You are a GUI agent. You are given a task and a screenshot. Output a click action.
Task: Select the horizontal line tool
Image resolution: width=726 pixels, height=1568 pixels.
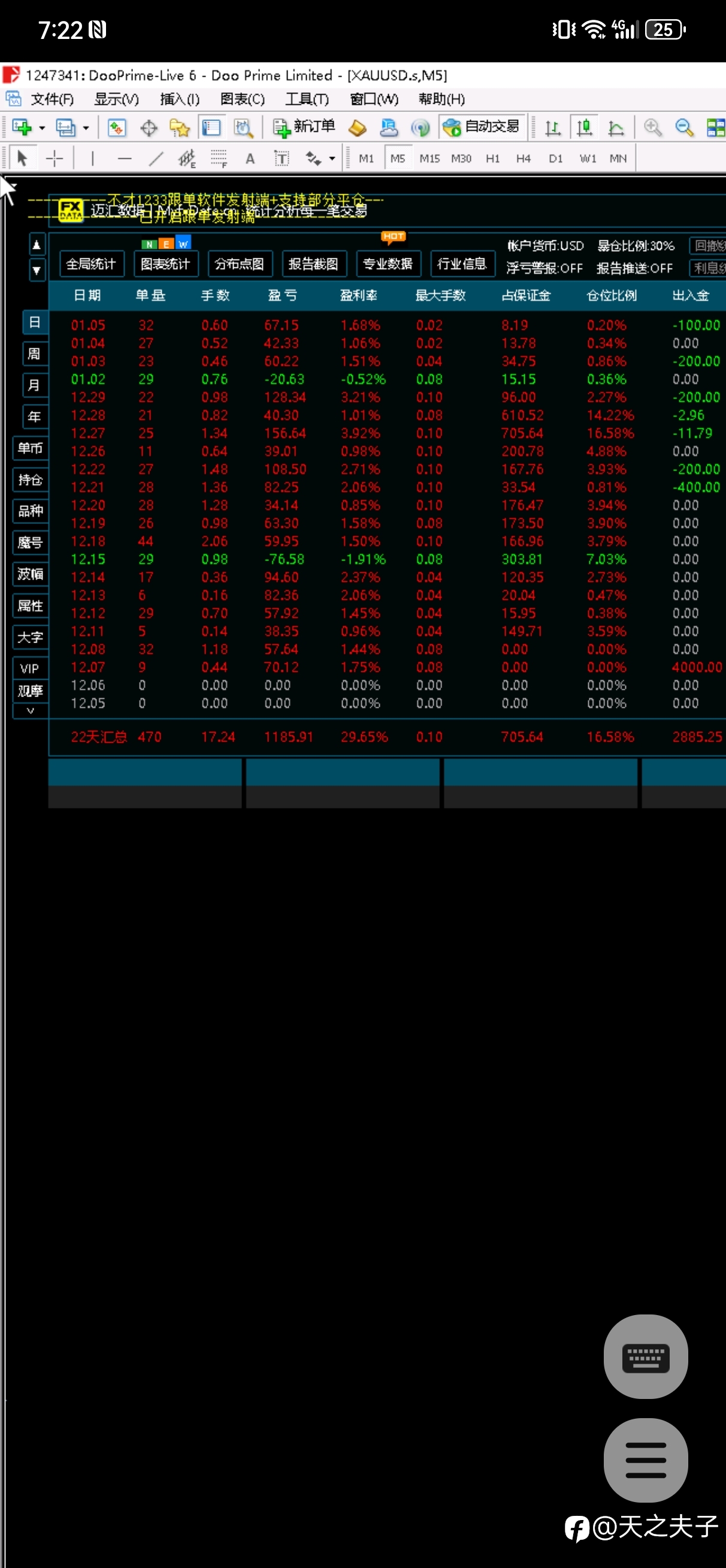(x=124, y=158)
